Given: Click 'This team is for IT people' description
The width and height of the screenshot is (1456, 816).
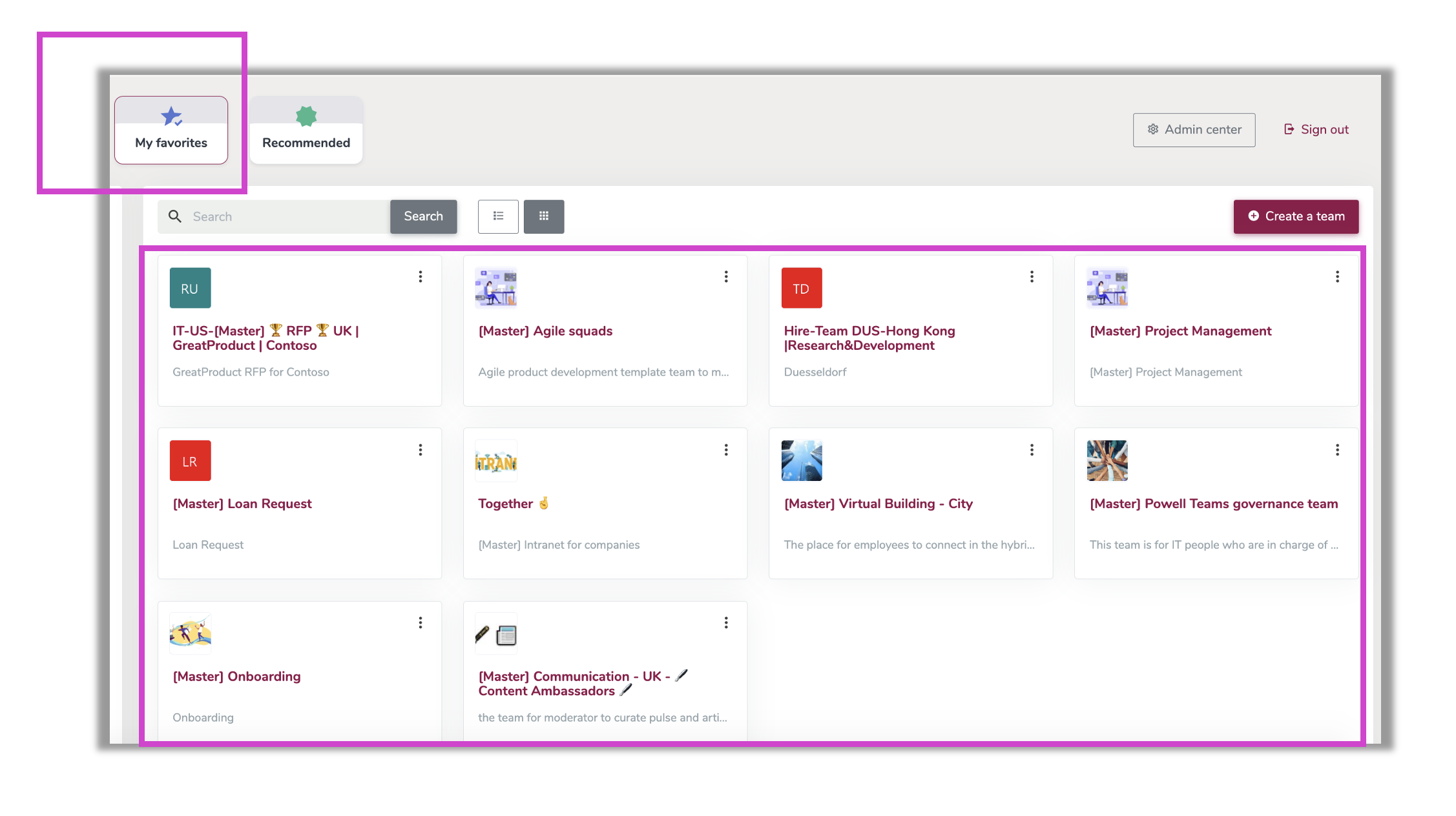Looking at the screenshot, I should click(1214, 545).
